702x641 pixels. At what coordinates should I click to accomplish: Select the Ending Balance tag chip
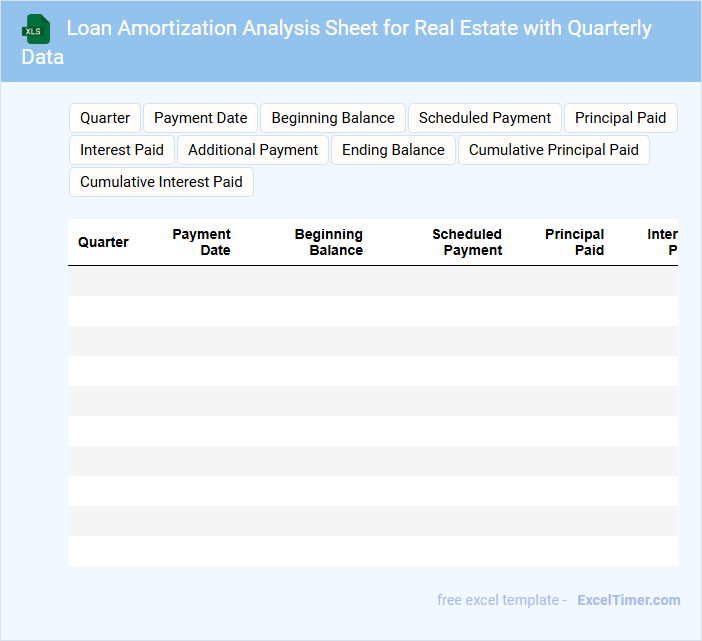[x=393, y=150]
